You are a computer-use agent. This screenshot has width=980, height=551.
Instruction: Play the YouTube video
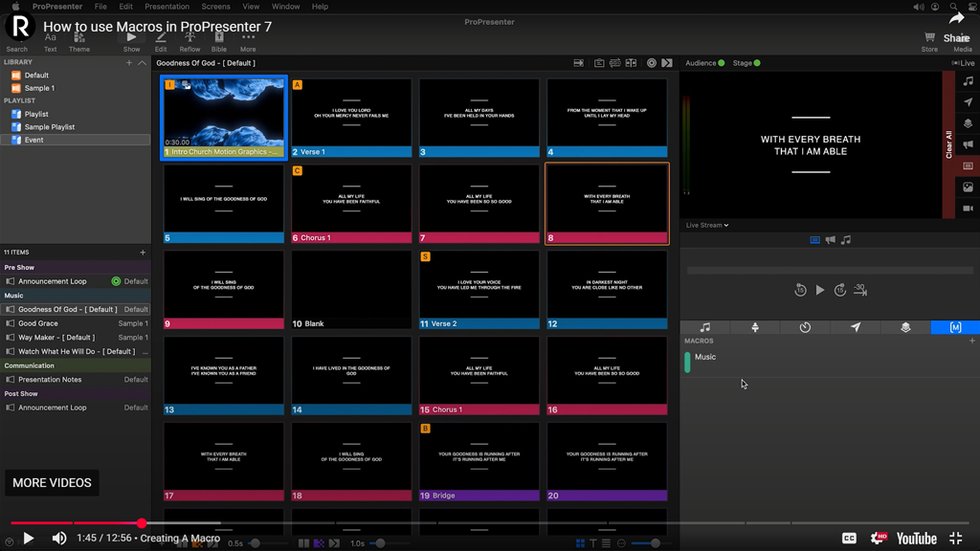[x=28, y=538]
